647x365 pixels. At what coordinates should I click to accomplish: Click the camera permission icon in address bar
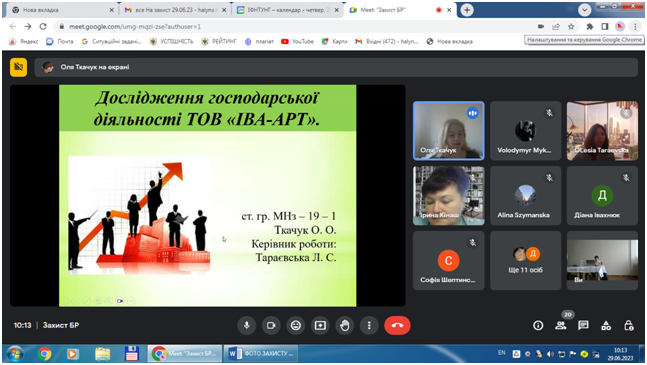(541, 26)
